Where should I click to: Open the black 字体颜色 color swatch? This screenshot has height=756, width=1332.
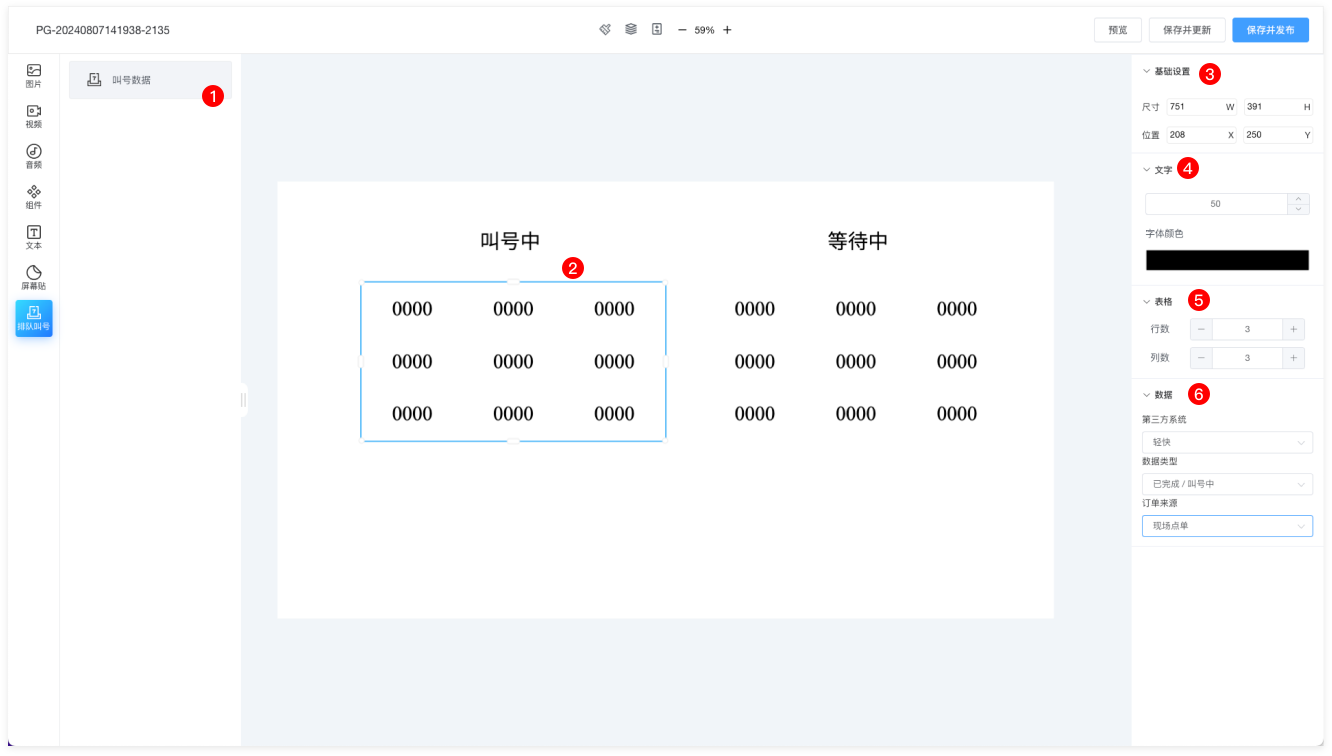click(x=1227, y=260)
